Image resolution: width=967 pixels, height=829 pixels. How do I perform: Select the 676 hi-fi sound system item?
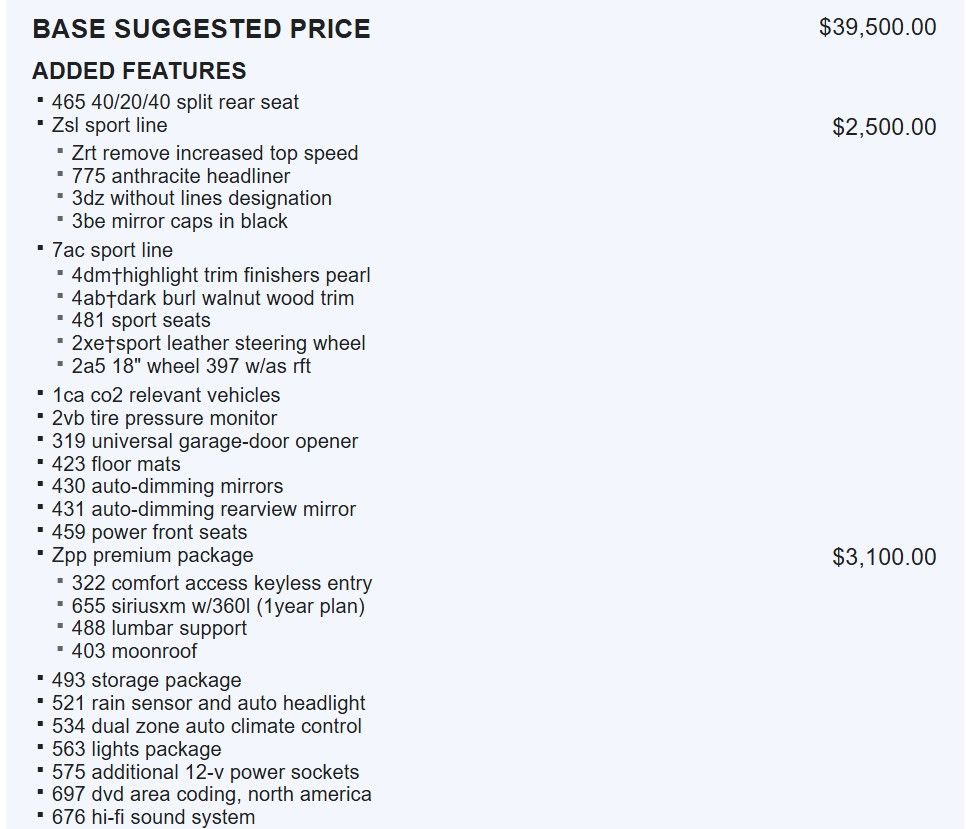pyautogui.click(x=153, y=817)
